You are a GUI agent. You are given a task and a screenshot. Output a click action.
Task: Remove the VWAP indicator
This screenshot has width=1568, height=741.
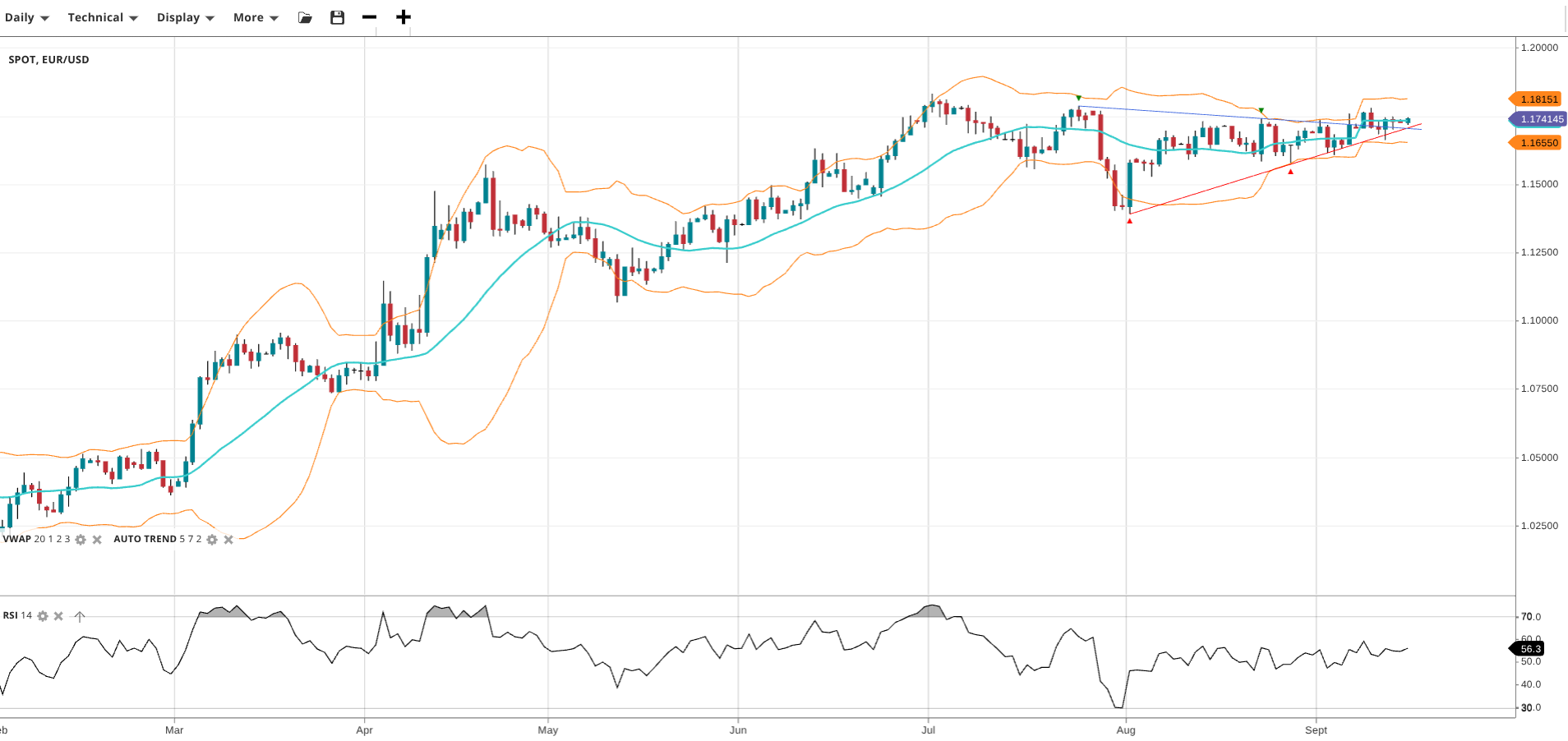97,540
